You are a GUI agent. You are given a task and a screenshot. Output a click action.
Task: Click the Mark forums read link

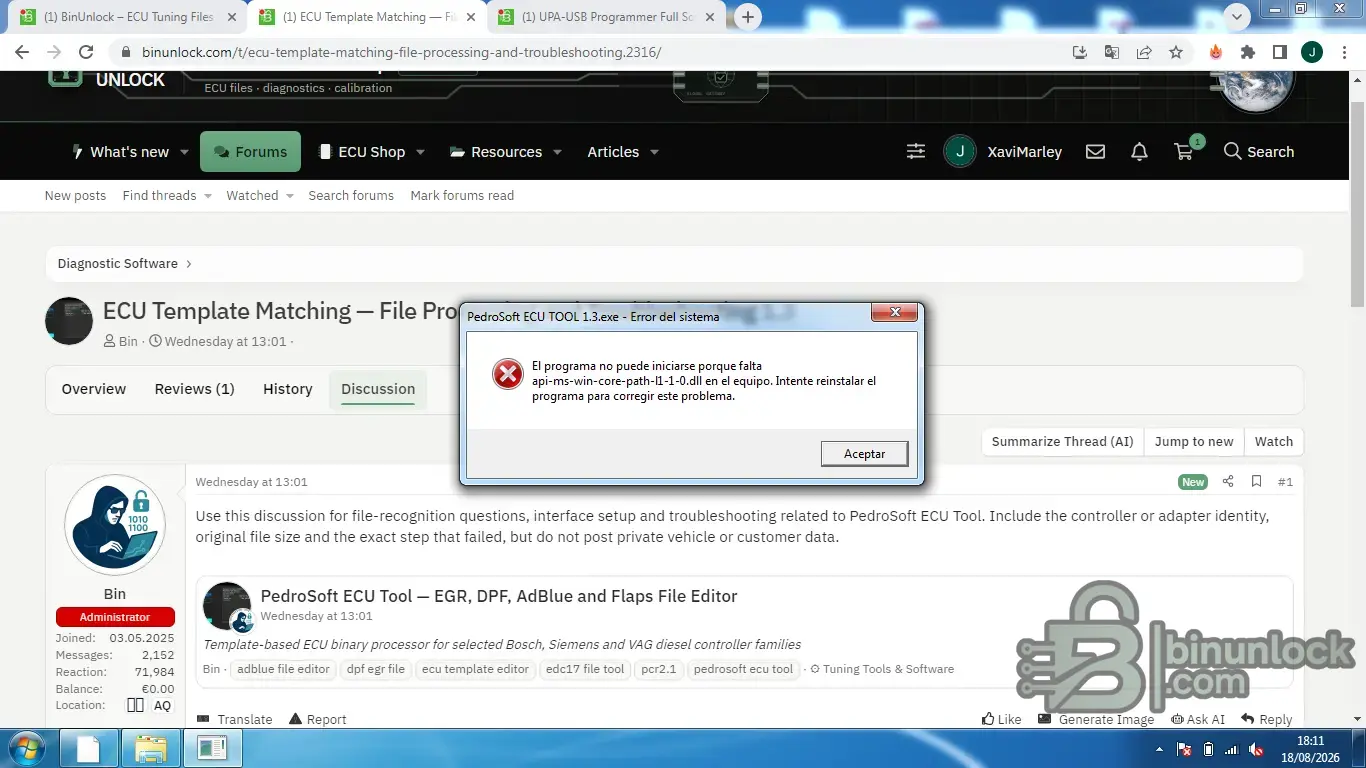[462, 196]
